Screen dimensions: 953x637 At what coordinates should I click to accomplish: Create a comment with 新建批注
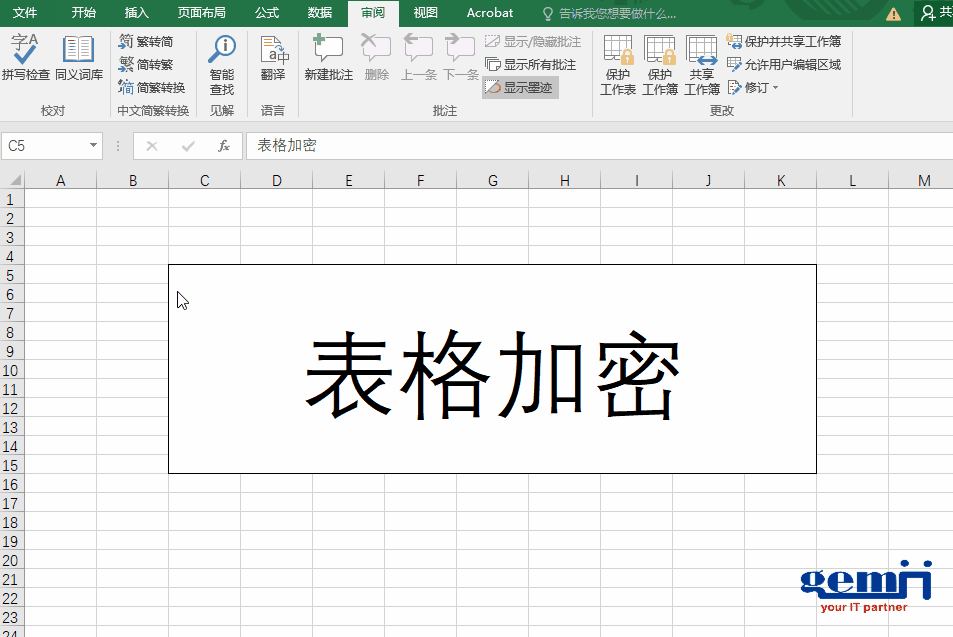point(328,57)
